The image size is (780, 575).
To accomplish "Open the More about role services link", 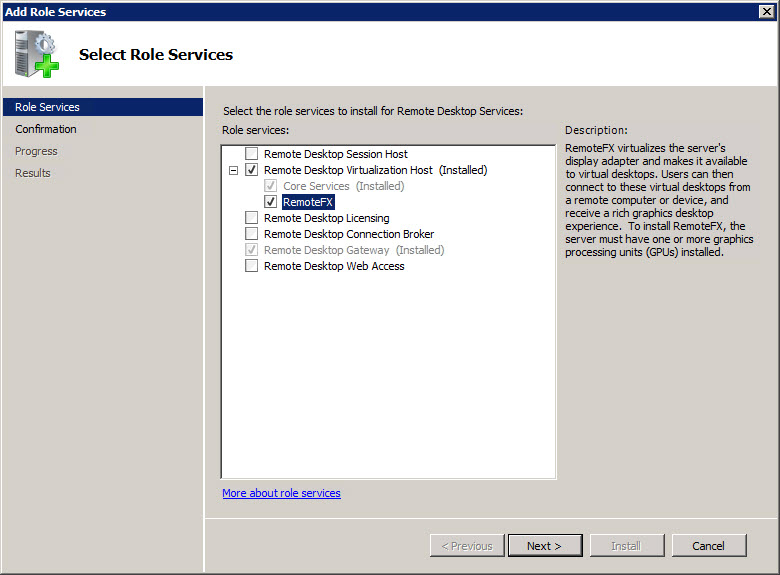I will (282, 493).
